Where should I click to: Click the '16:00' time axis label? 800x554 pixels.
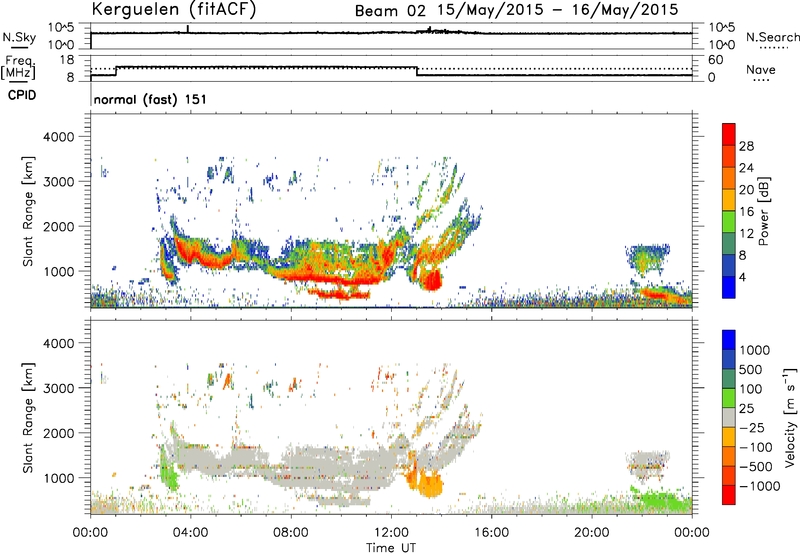point(491,533)
